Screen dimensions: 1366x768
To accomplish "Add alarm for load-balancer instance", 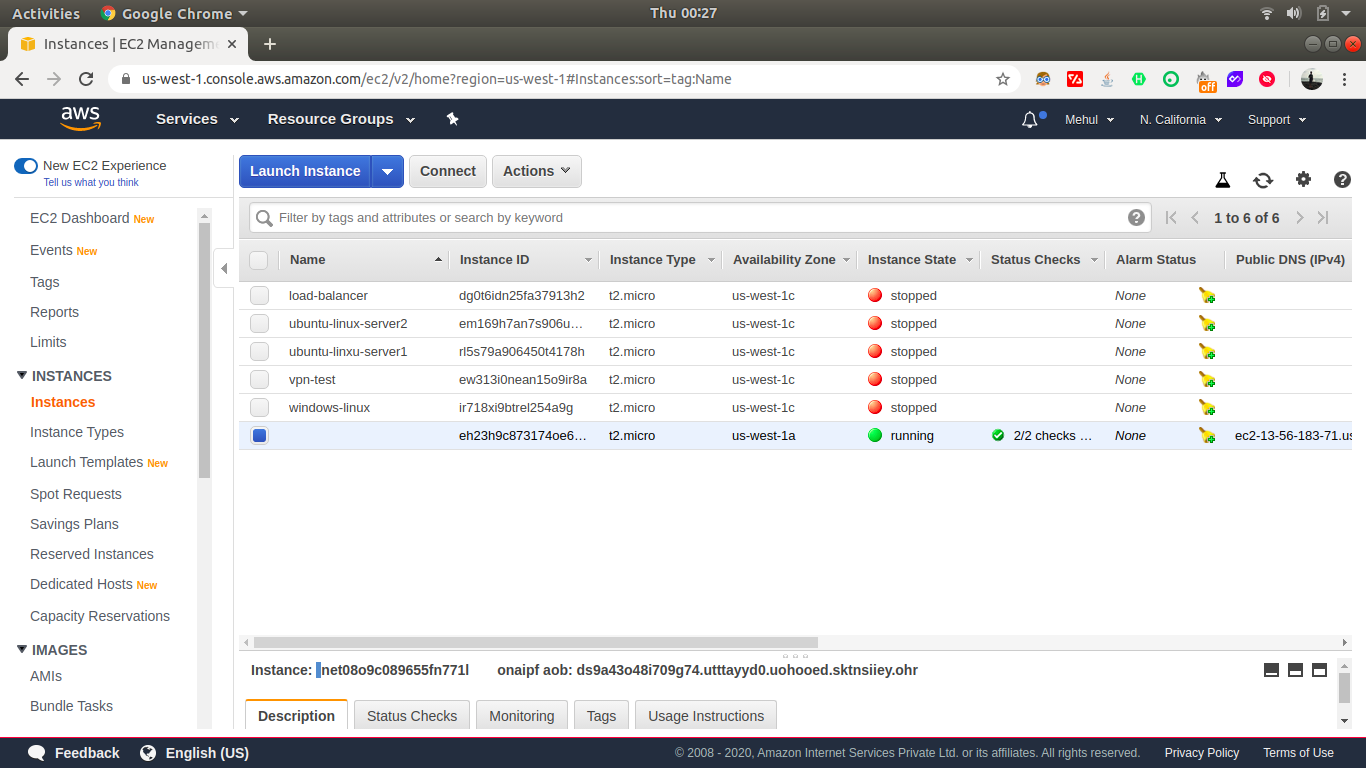I will coord(1207,295).
